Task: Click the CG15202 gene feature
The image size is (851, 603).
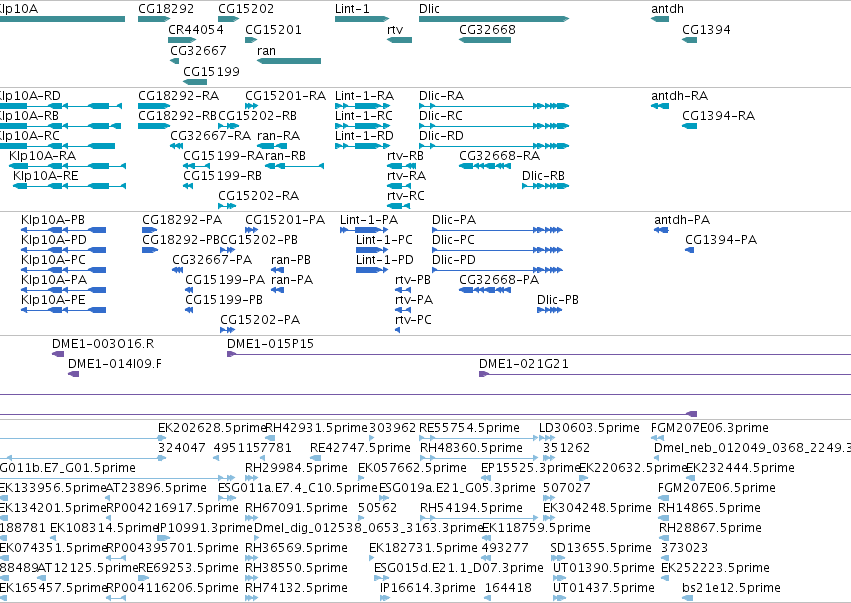Action: click(228, 19)
